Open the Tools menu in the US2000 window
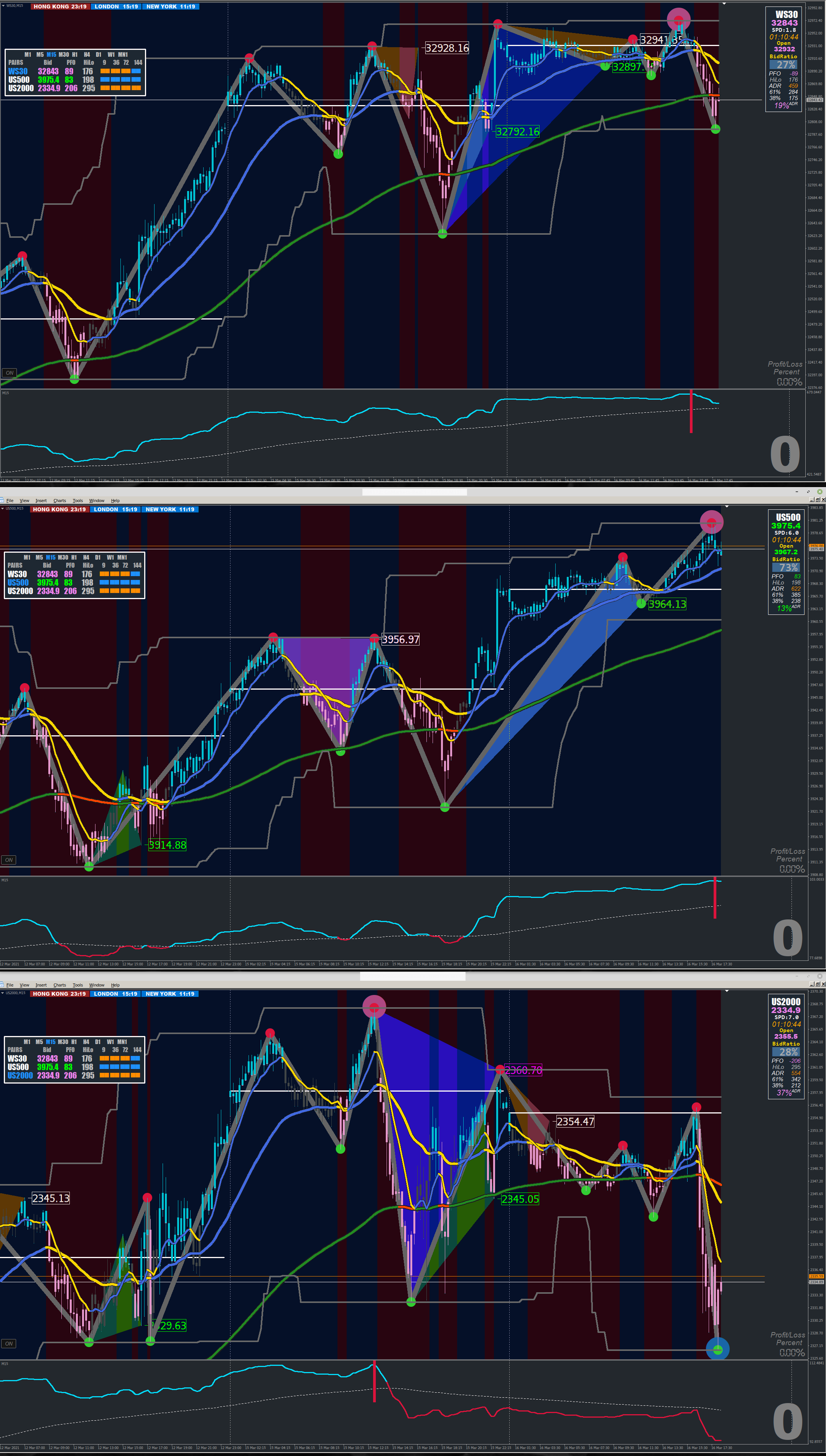This screenshot has height=1456, width=826. point(78,985)
